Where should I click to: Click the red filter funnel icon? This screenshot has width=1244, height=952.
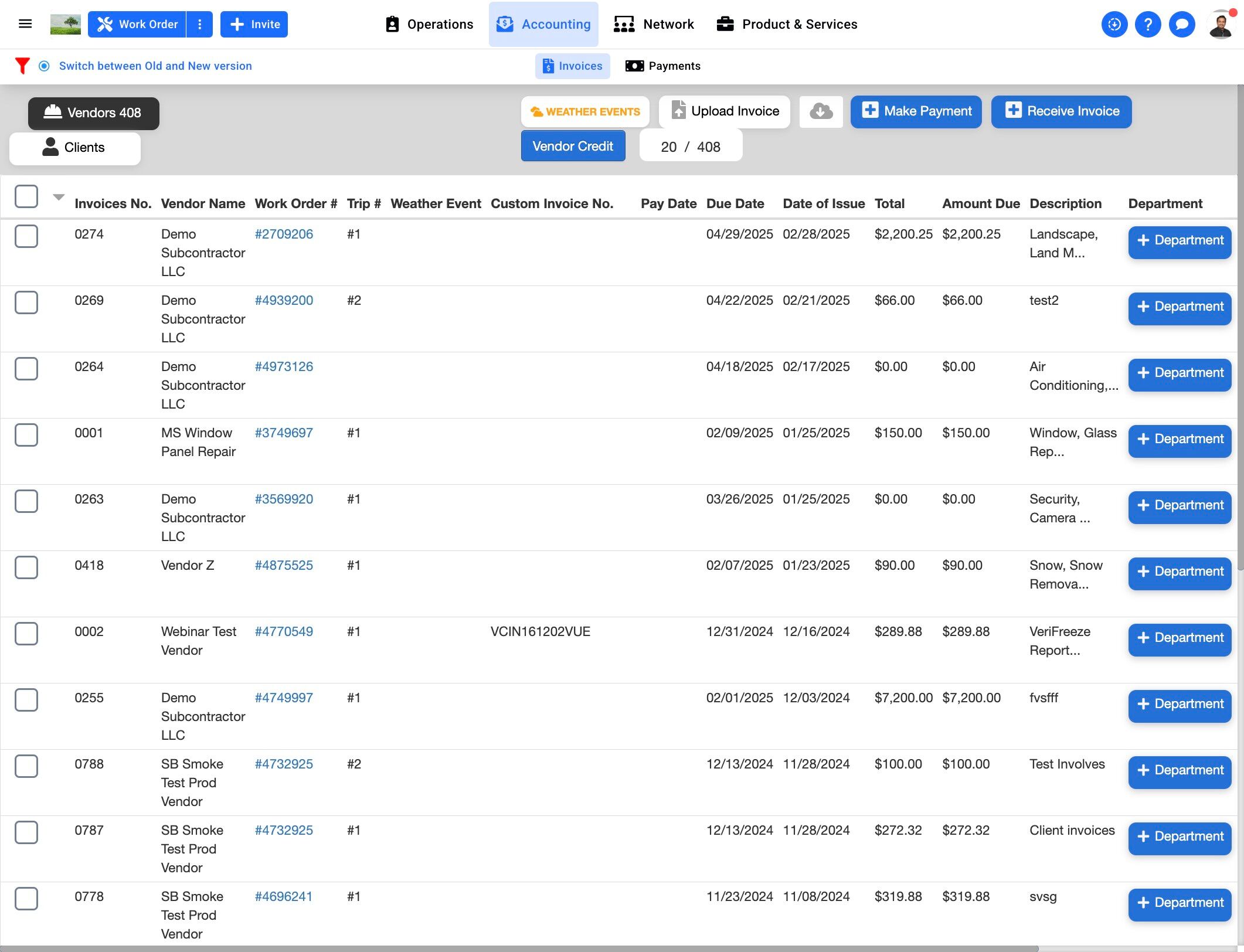(22, 66)
